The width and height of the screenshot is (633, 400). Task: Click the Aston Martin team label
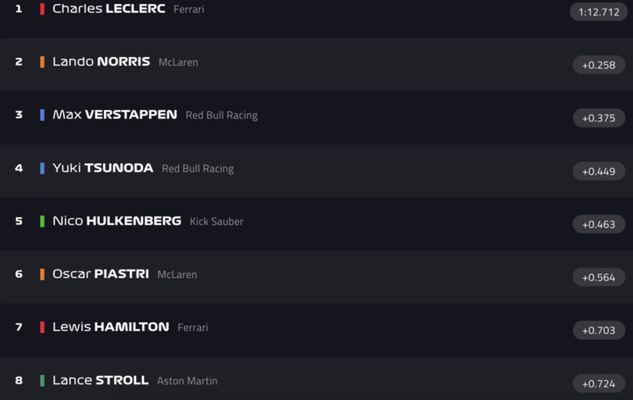187,381
